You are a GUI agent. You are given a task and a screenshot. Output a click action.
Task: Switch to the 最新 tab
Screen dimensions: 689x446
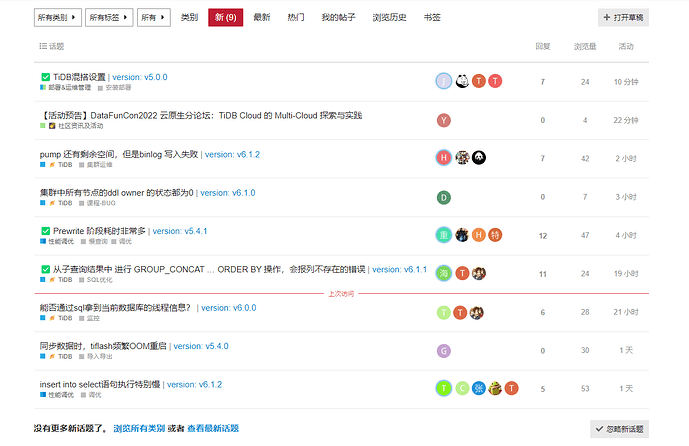coord(262,18)
